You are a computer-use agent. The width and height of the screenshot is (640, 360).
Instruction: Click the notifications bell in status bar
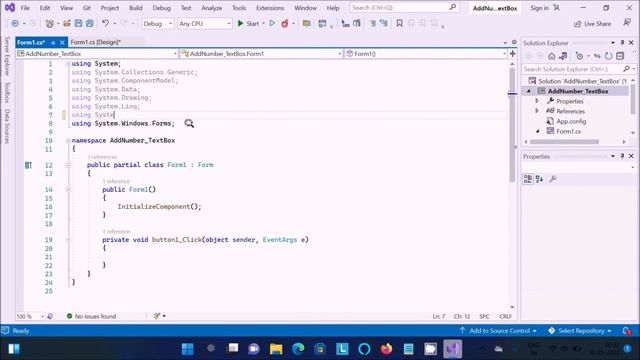coord(627,331)
